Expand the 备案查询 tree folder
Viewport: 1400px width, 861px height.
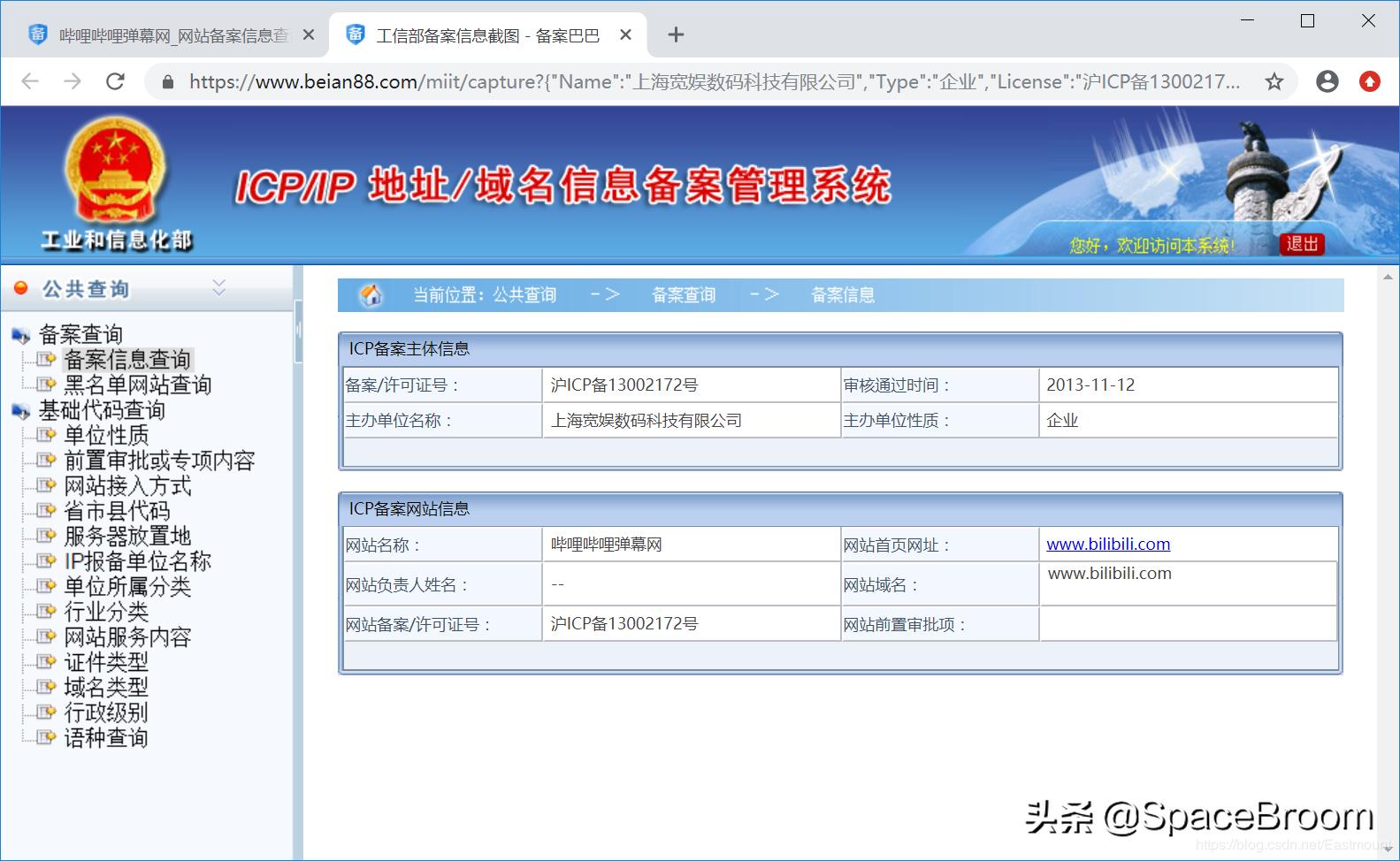(x=80, y=334)
